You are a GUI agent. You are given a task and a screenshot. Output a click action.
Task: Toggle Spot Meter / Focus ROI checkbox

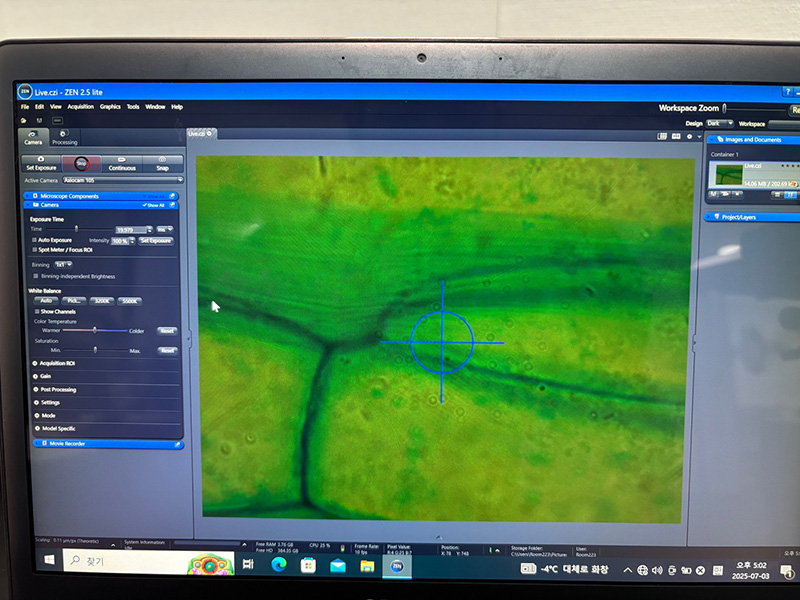point(34,249)
